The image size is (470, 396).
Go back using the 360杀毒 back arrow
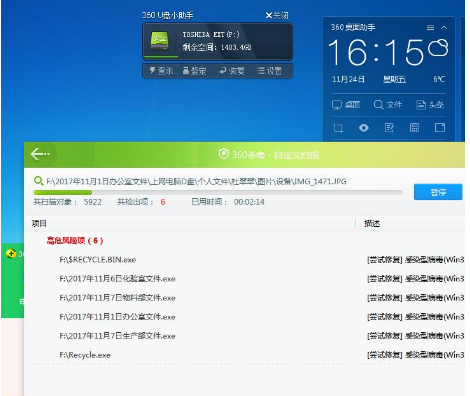pos(40,154)
